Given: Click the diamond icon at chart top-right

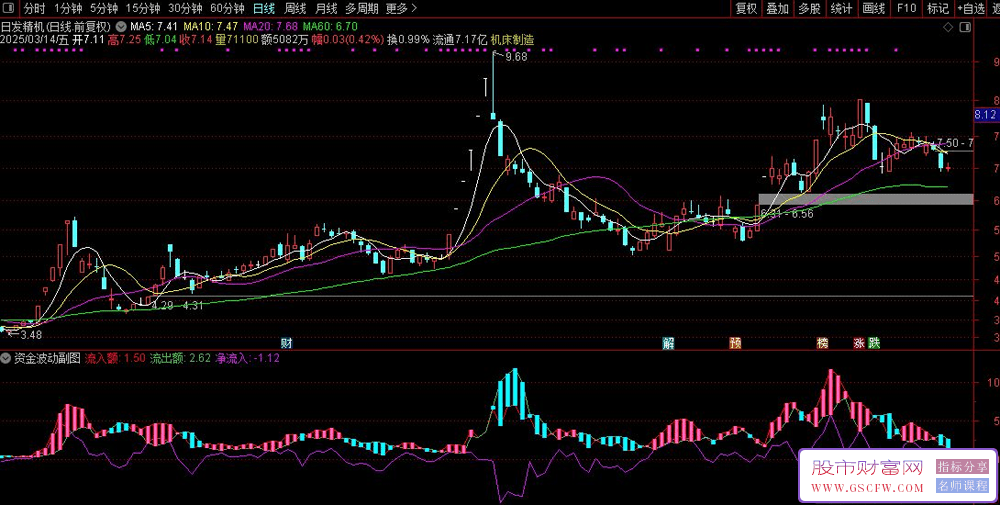Looking at the screenshot, I should point(948,27).
